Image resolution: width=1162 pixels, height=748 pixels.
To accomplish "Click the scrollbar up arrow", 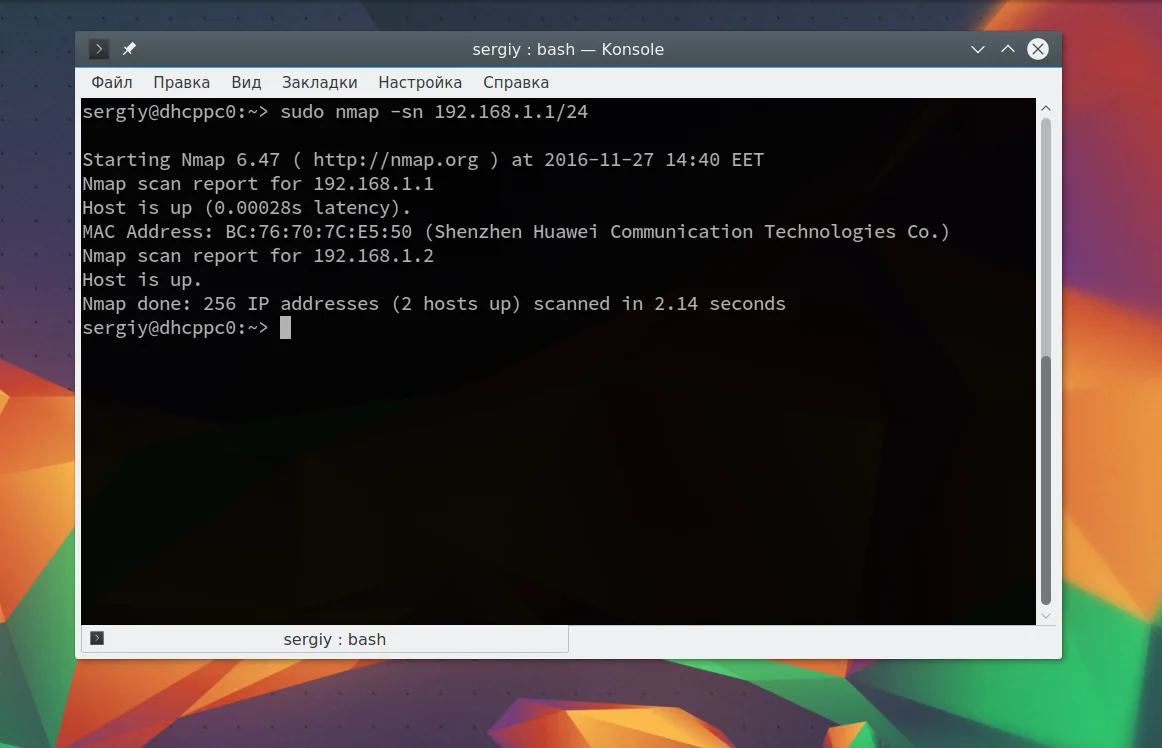I will click(1046, 108).
